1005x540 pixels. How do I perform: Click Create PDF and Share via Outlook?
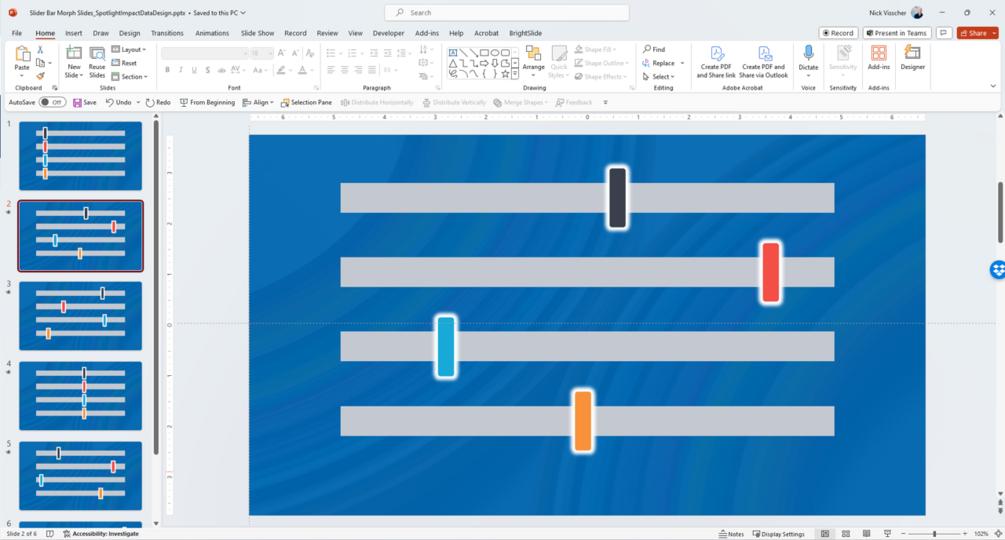[763, 62]
